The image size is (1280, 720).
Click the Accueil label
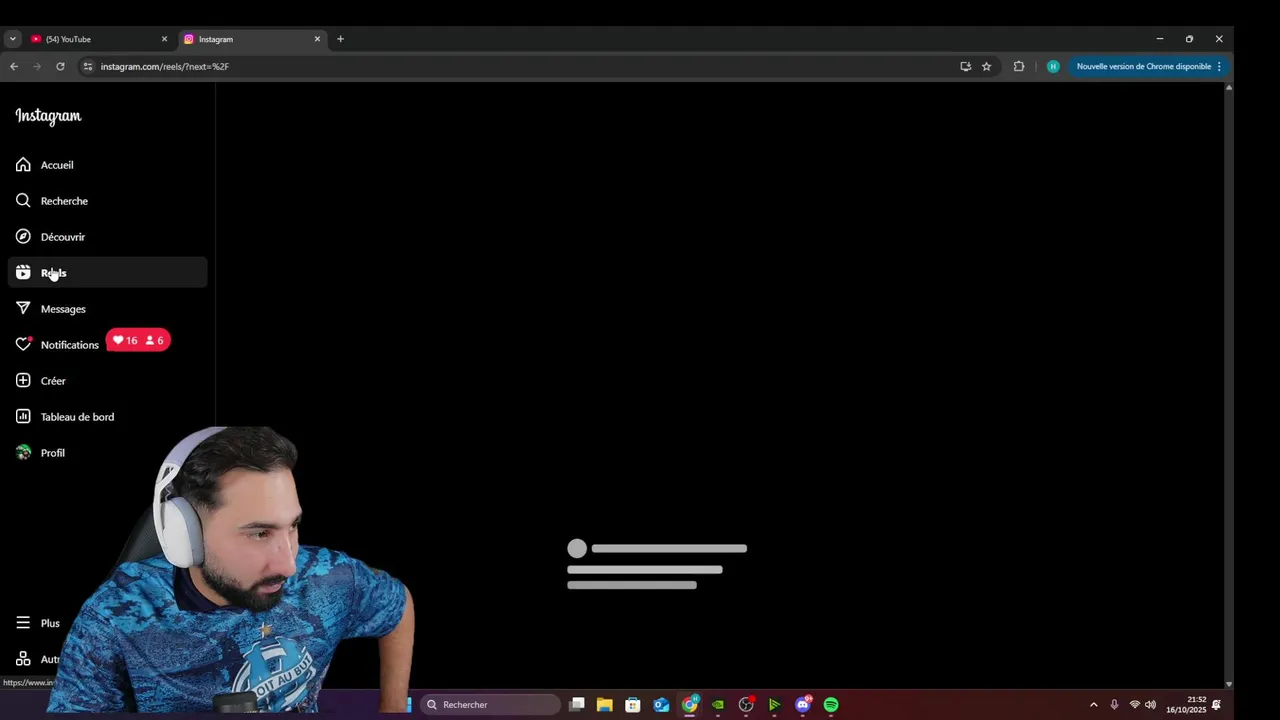57,165
